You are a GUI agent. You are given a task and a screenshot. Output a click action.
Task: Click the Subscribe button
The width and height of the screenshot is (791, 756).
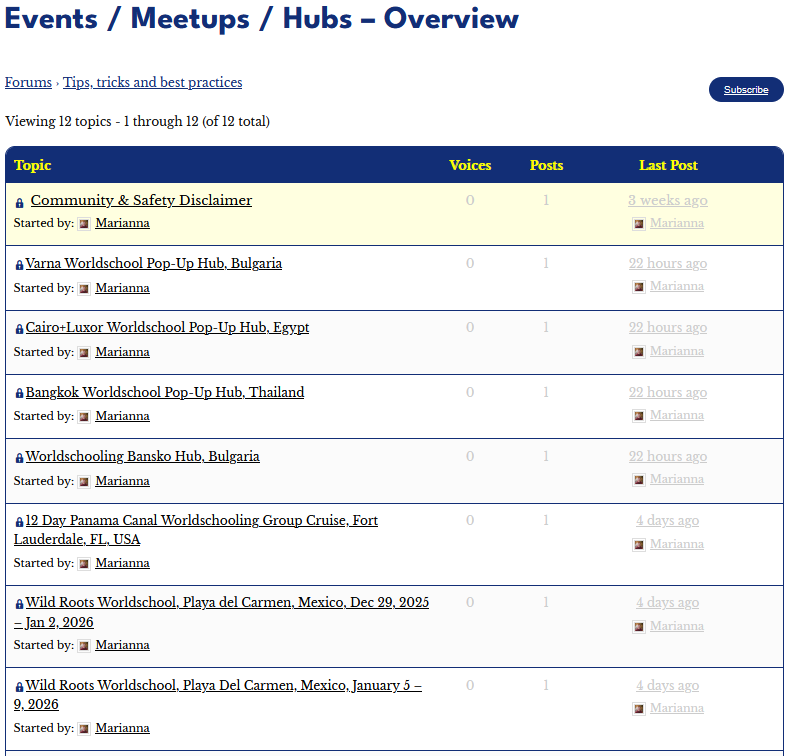coord(746,90)
